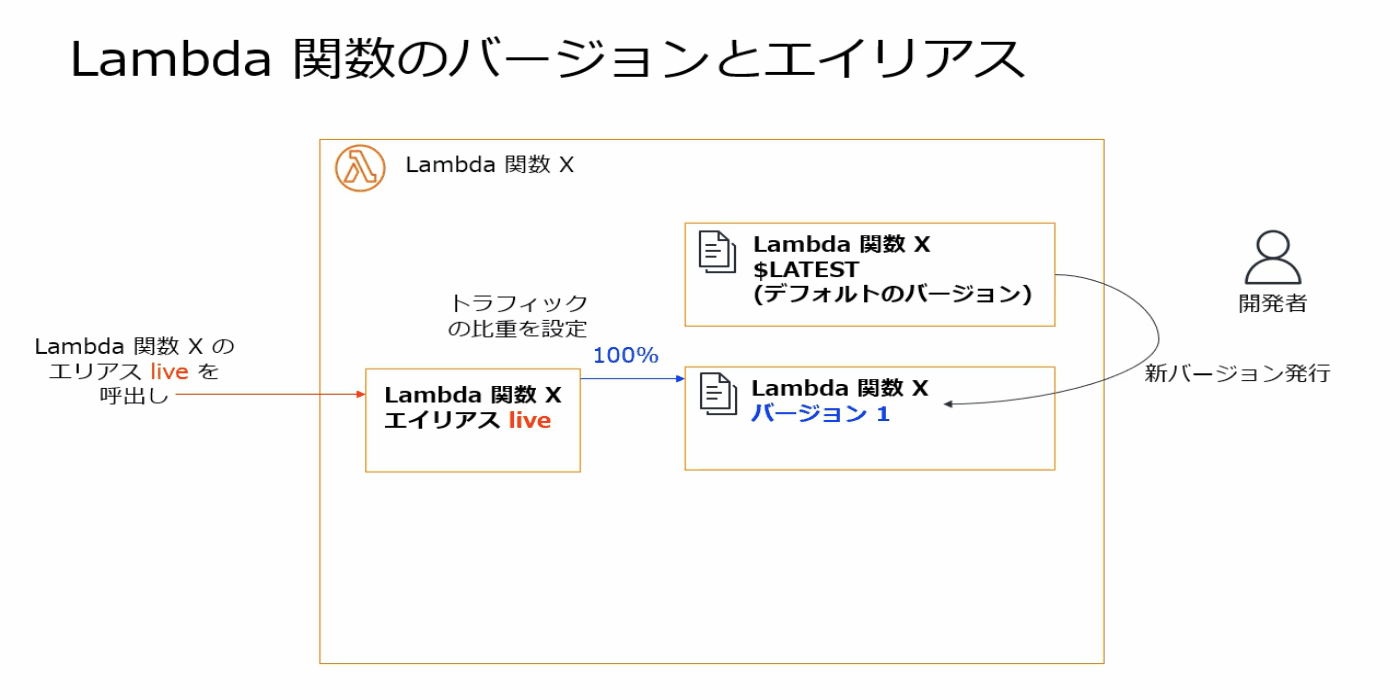
Task: Select the (デフォルトのバージョン) text
Action: pos(892,295)
